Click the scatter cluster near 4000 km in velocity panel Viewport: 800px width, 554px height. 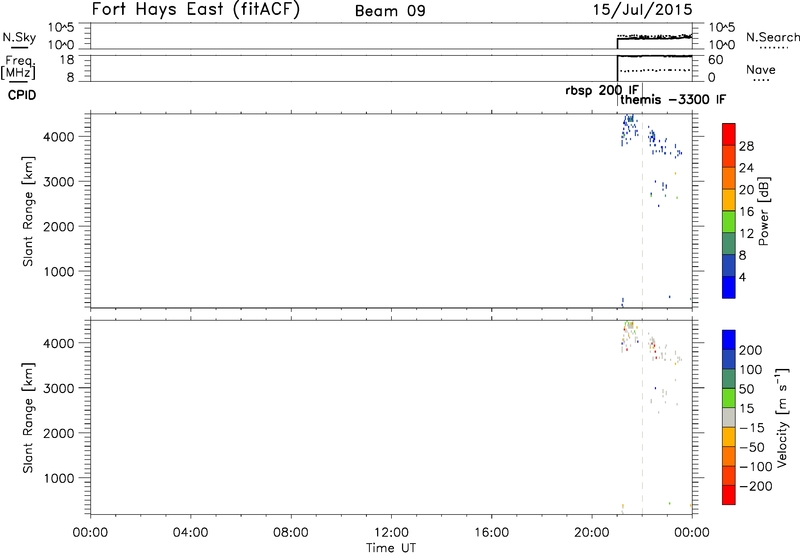pos(629,336)
